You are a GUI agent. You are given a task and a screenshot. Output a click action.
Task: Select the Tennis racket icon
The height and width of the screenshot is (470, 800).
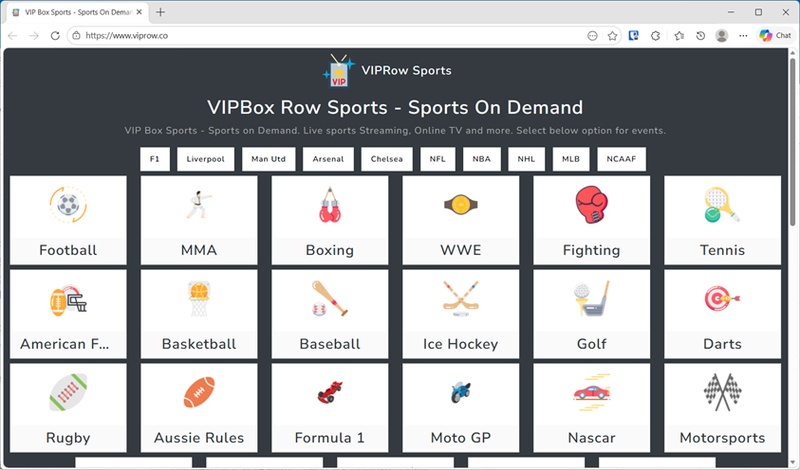[722, 205]
